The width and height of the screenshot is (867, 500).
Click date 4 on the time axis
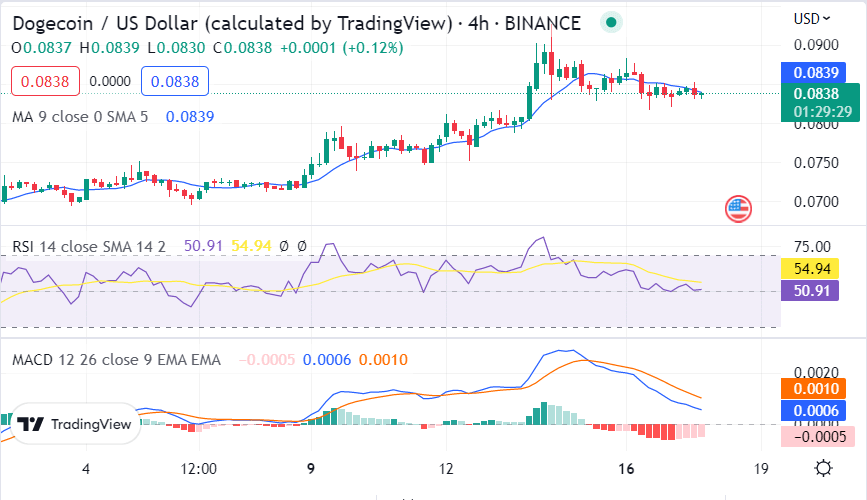(x=86, y=469)
